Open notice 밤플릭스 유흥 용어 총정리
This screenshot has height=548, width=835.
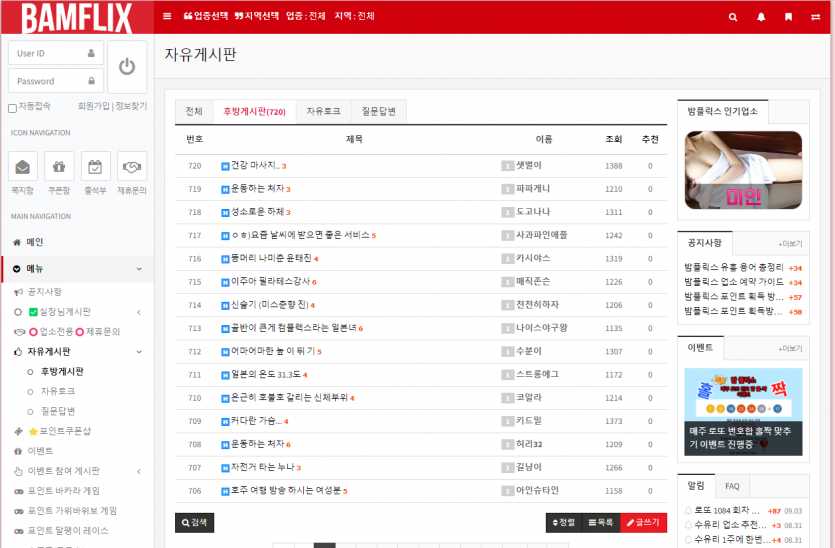[x=734, y=267]
